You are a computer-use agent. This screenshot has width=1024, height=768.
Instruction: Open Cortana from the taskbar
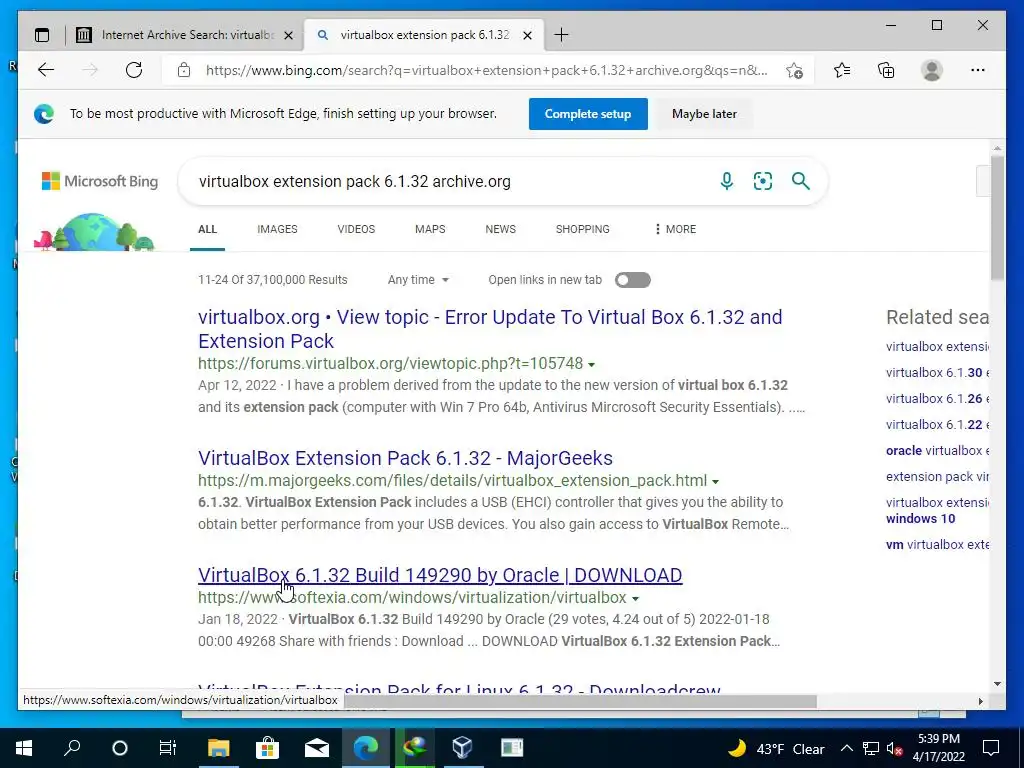point(120,748)
